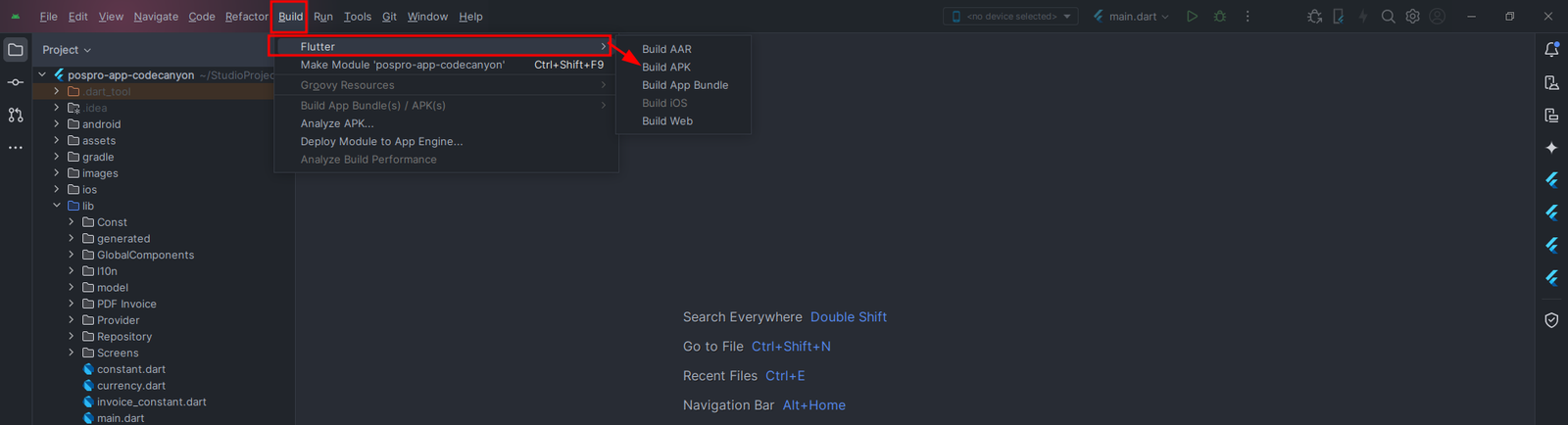Click the Debug bug icon

pos(1219,17)
